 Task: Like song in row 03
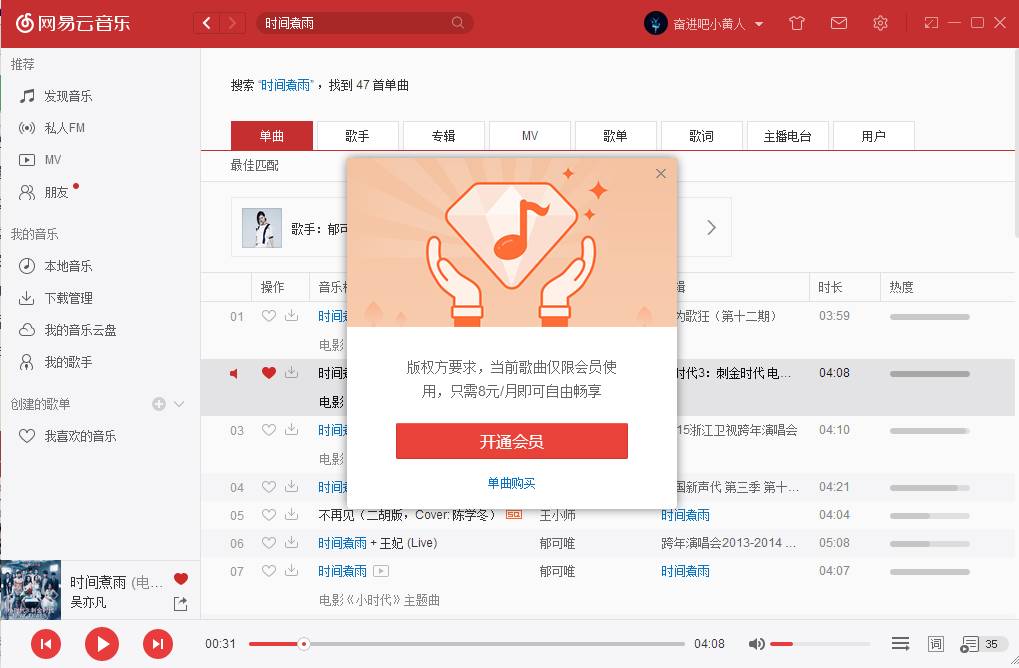coord(268,430)
